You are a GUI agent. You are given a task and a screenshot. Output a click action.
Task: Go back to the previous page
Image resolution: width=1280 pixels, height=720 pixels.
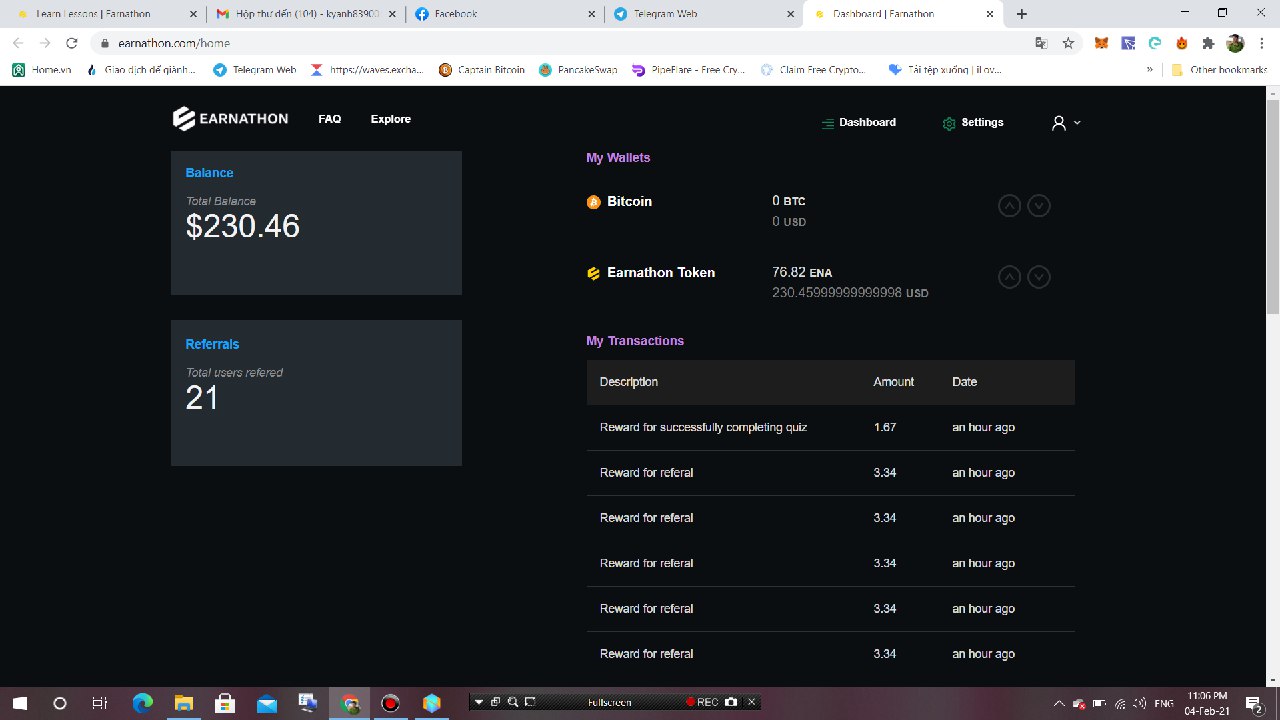[18, 43]
